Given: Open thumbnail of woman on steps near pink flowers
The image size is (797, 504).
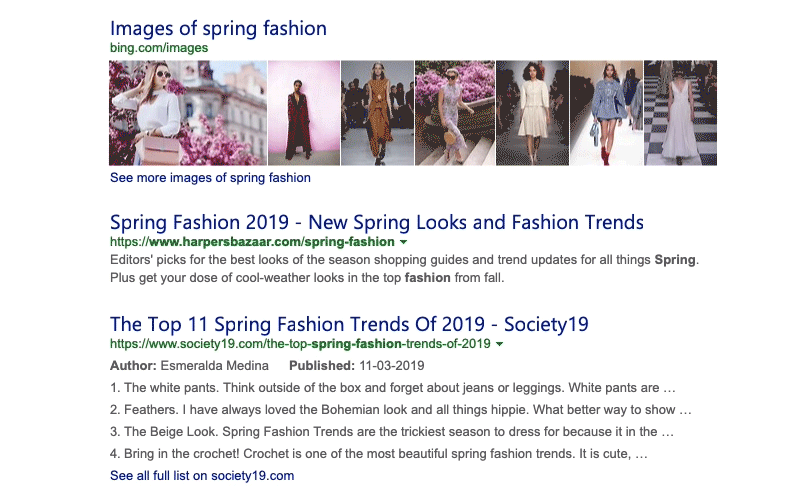Looking at the screenshot, I should [x=455, y=113].
